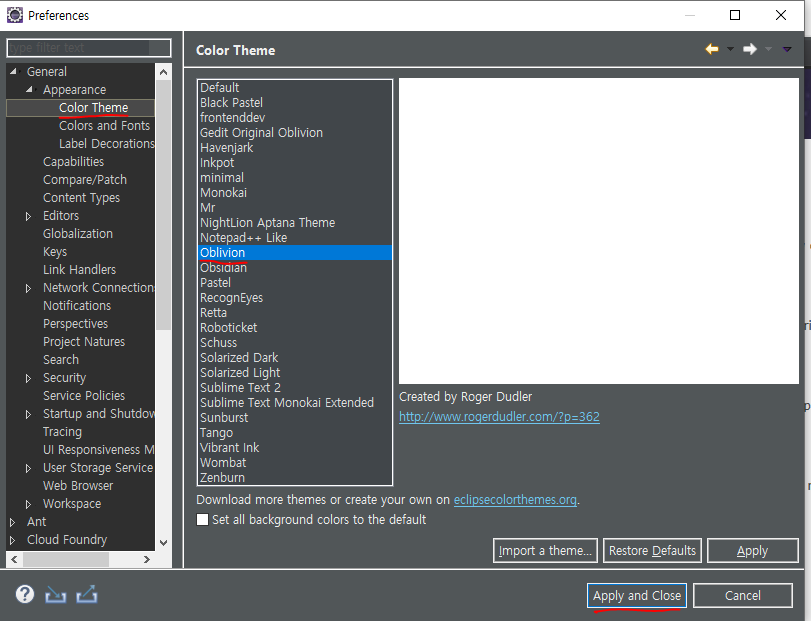Select the Obsidian theme

[x=295, y=267]
